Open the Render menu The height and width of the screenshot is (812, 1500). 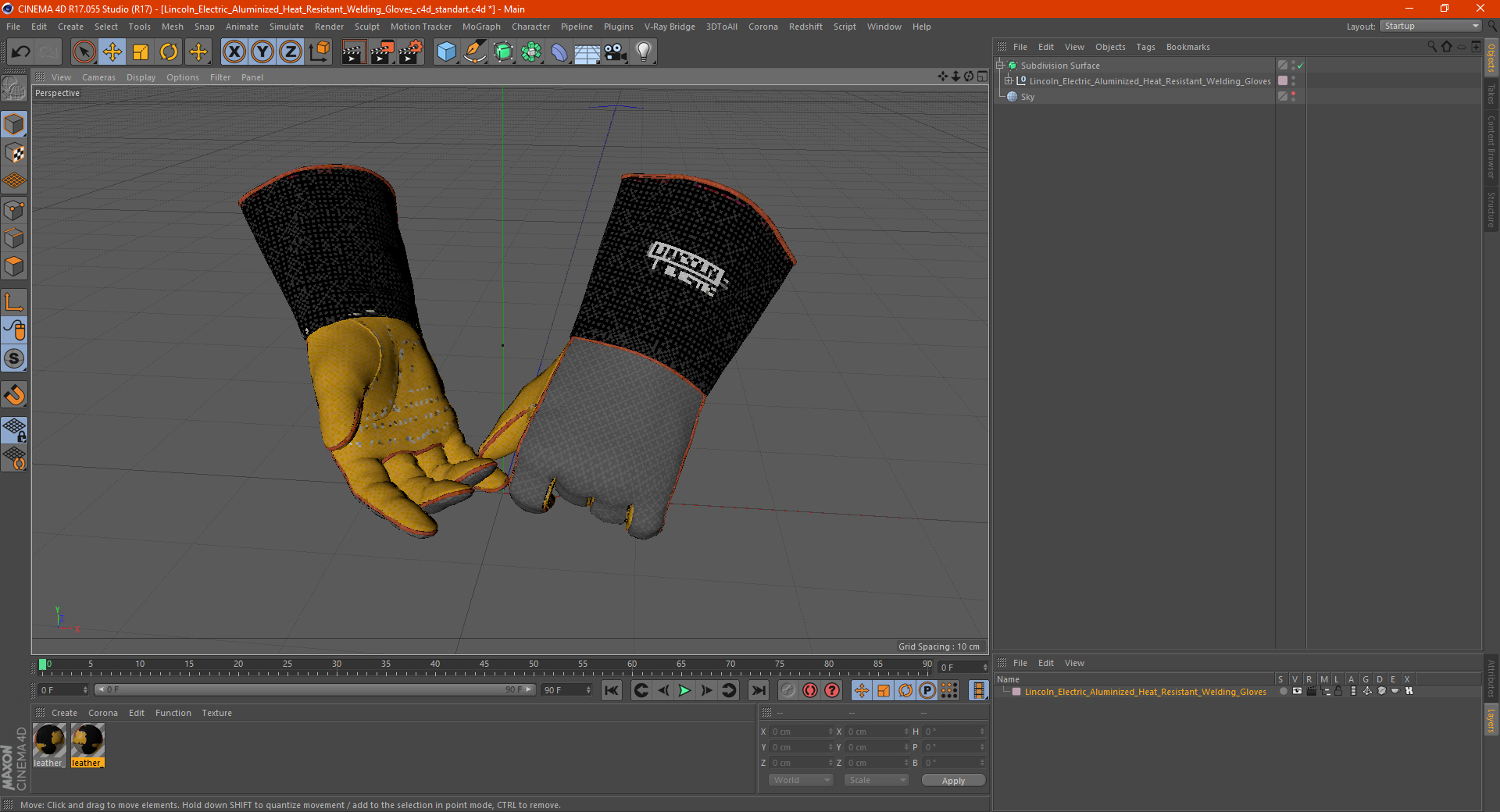[x=329, y=27]
